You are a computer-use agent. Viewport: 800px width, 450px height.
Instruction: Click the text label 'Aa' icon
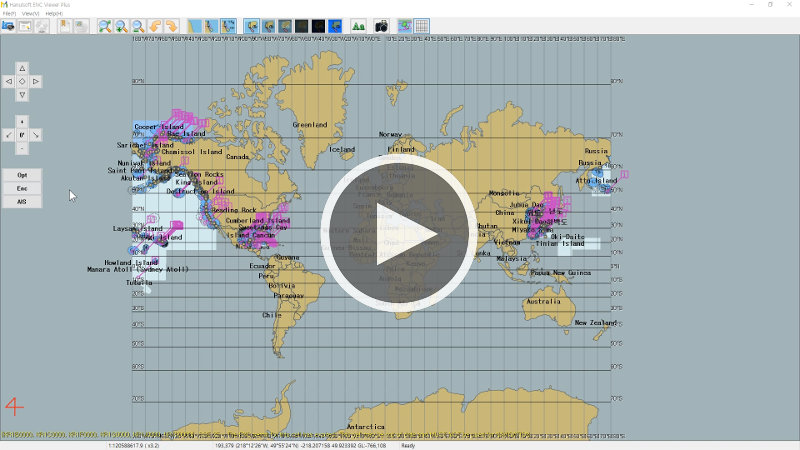[x=358, y=26]
